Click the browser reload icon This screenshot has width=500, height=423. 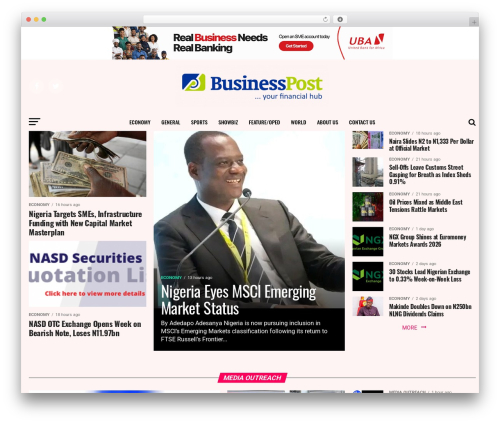(325, 20)
